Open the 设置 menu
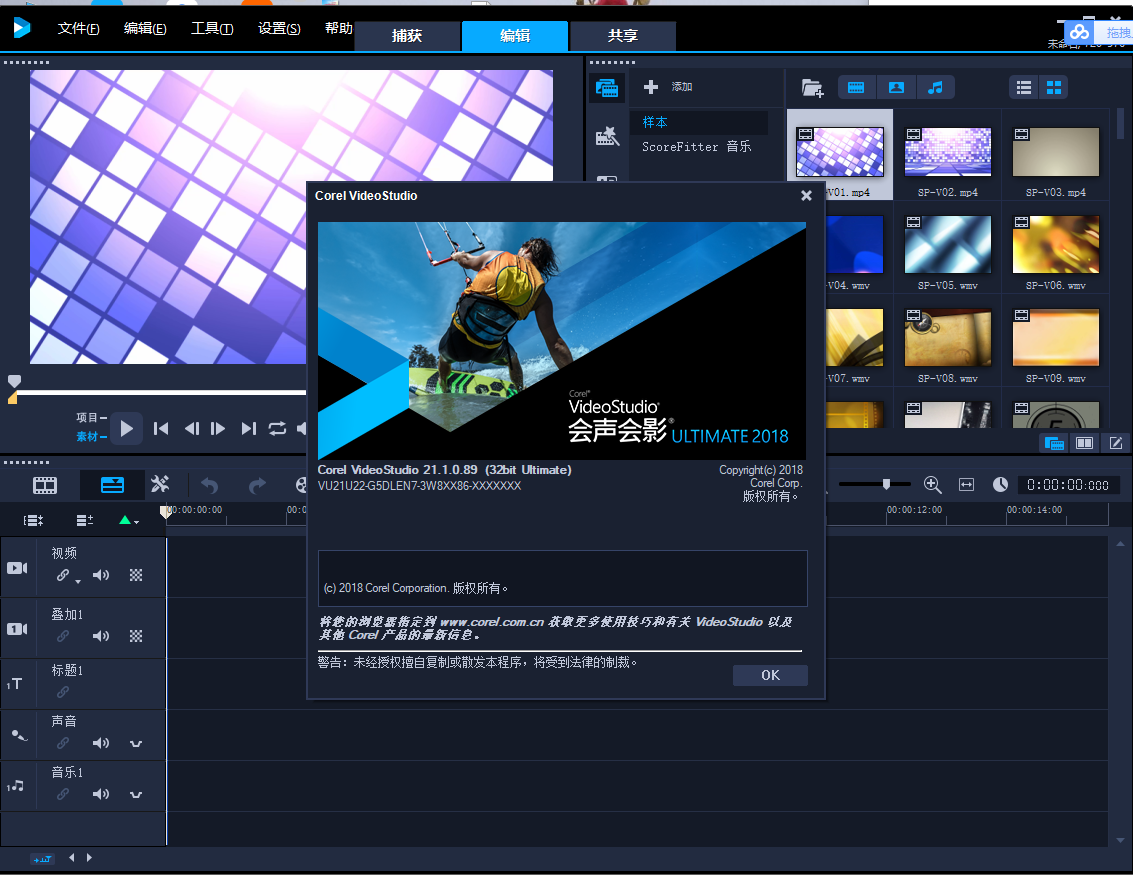This screenshot has height=875, width=1133. pyautogui.click(x=279, y=28)
